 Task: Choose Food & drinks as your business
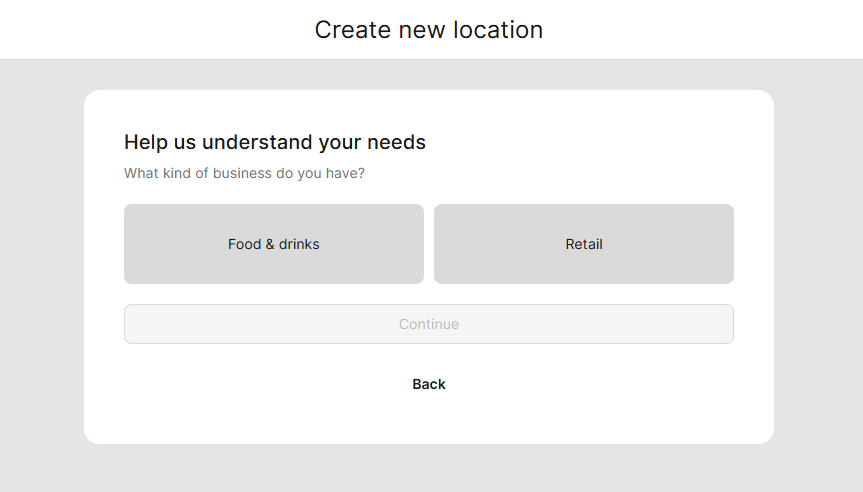tap(274, 244)
